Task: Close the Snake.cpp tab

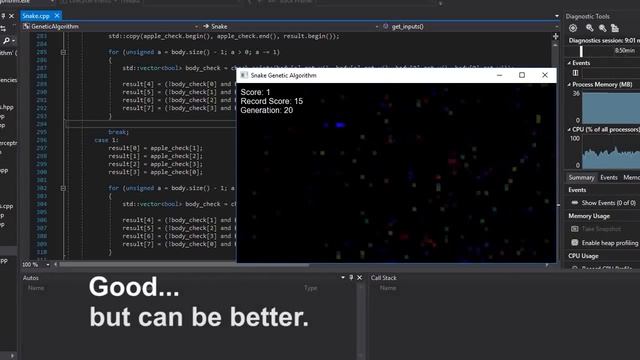Action: pyautogui.click(x=57, y=16)
